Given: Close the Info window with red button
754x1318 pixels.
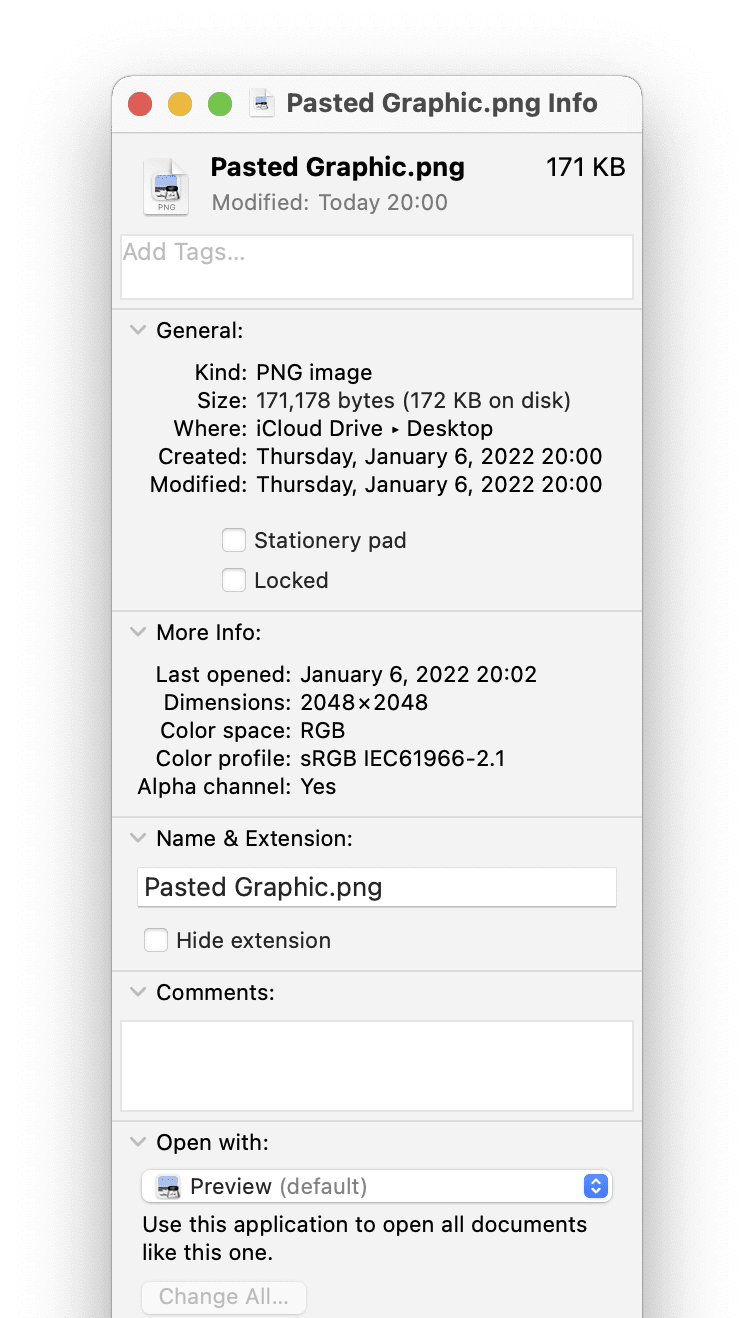Looking at the screenshot, I should pos(140,104).
